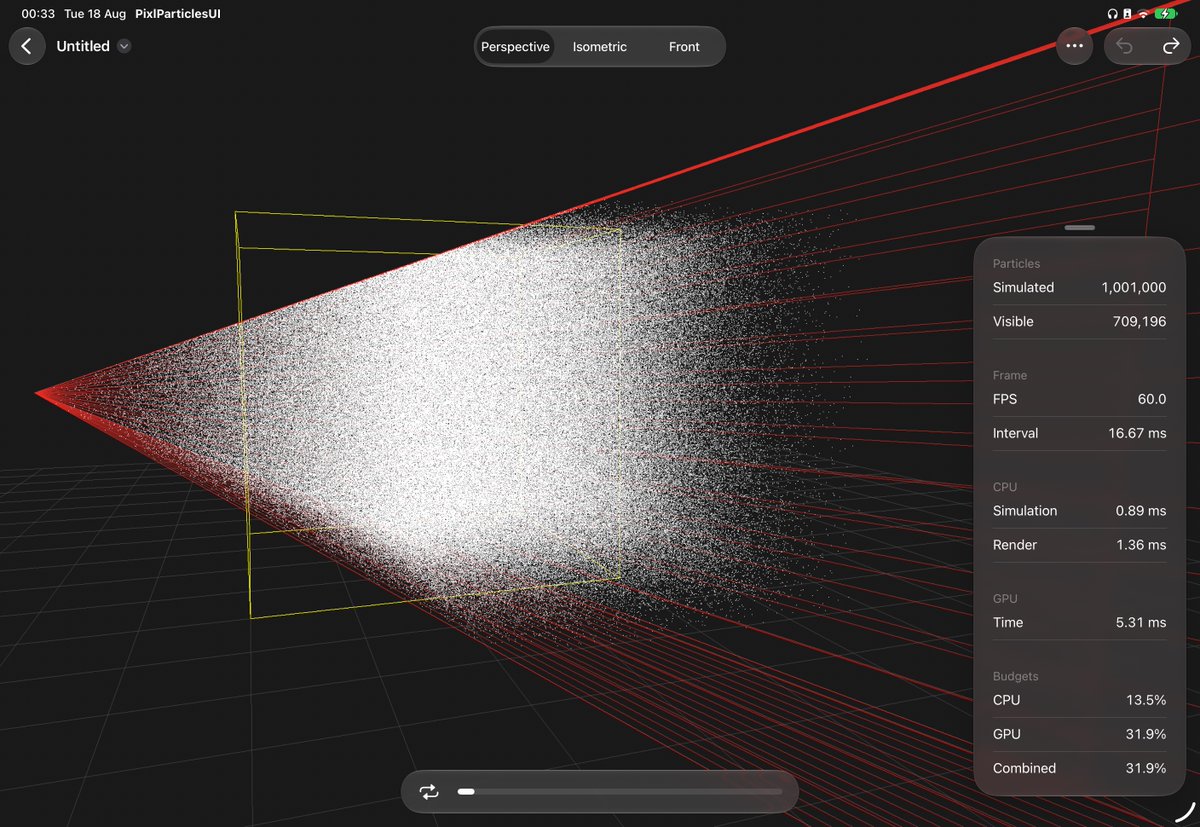Image resolution: width=1200 pixels, height=827 pixels.
Task: Click the headphones status bar icon
Action: (x=1112, y=14)
